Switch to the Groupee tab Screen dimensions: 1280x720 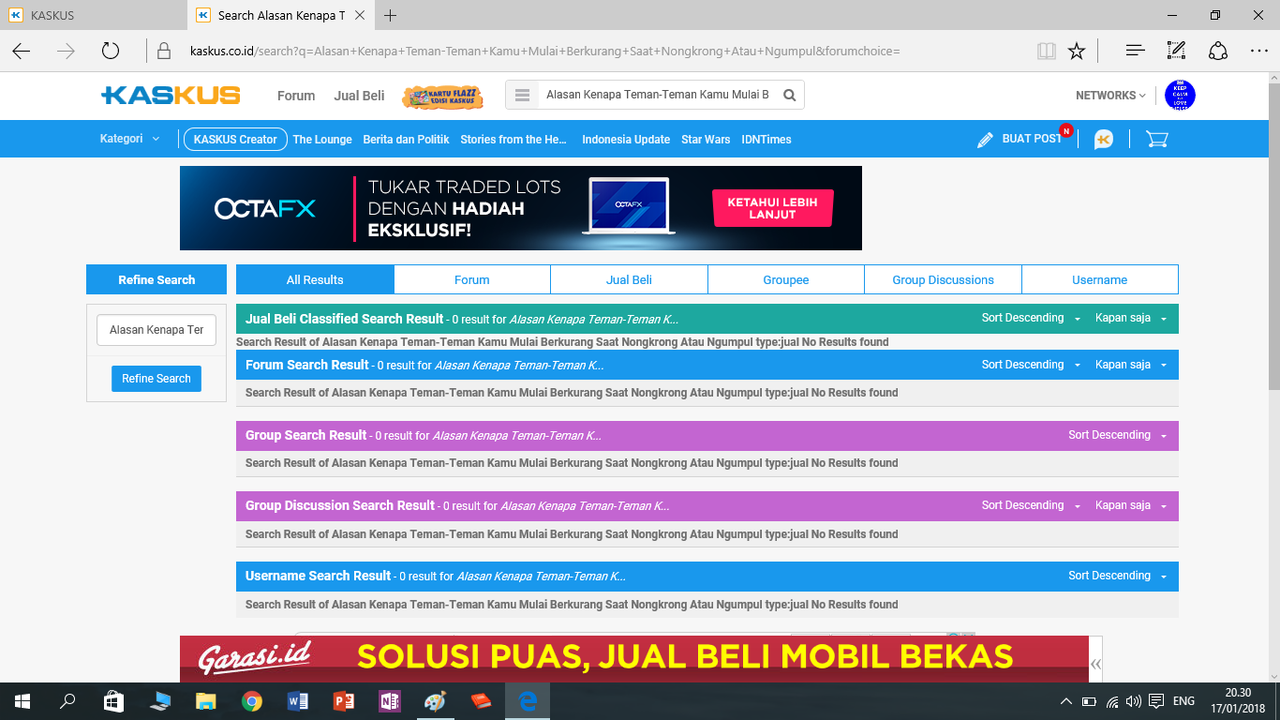tap(786, 280)
